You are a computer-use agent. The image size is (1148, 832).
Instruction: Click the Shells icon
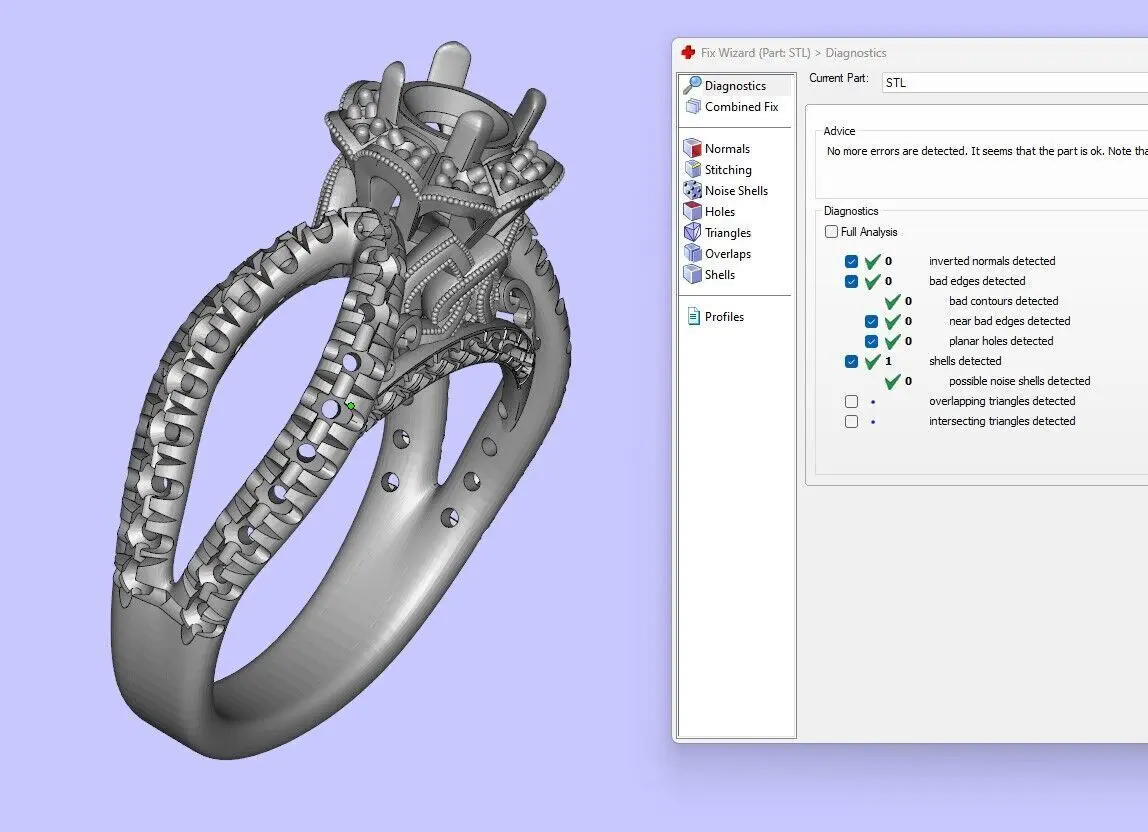[692, 275]
